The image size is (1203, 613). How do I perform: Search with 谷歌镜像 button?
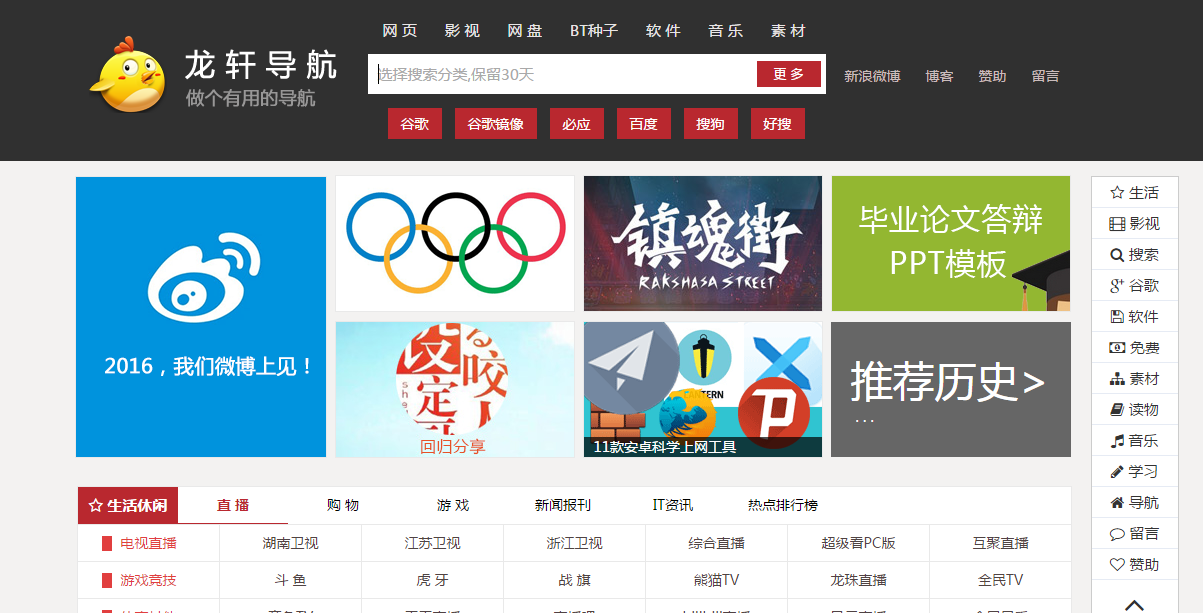496,124
